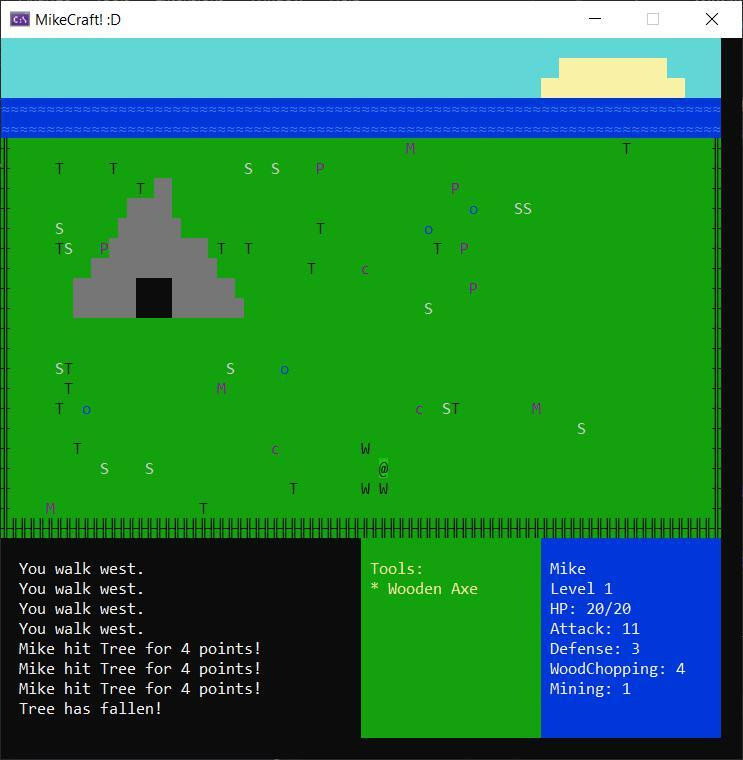Click the M glyph just below the water
743x760 pixels.
(x=410, y=149)
